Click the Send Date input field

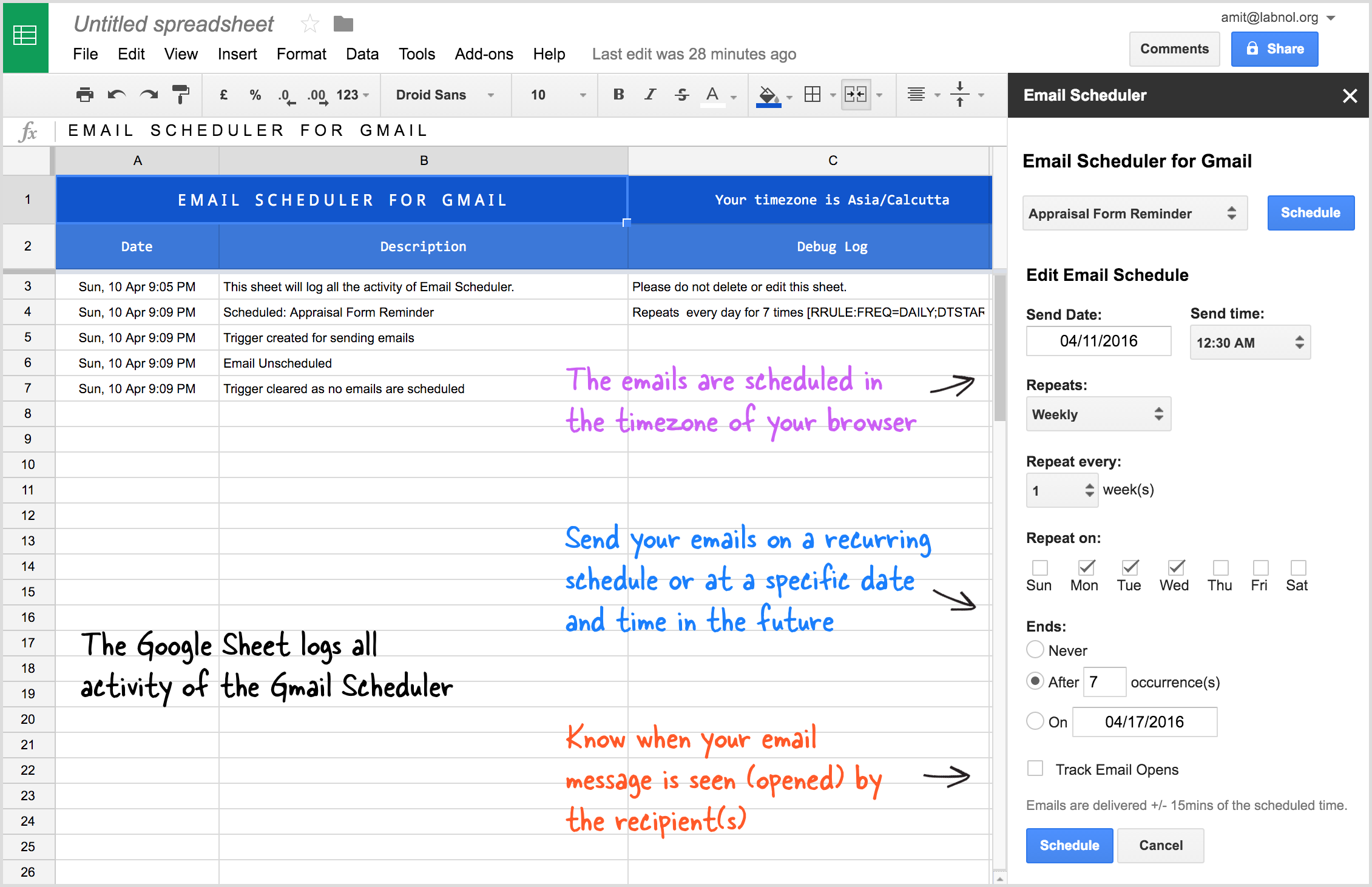click(1098, 341)
